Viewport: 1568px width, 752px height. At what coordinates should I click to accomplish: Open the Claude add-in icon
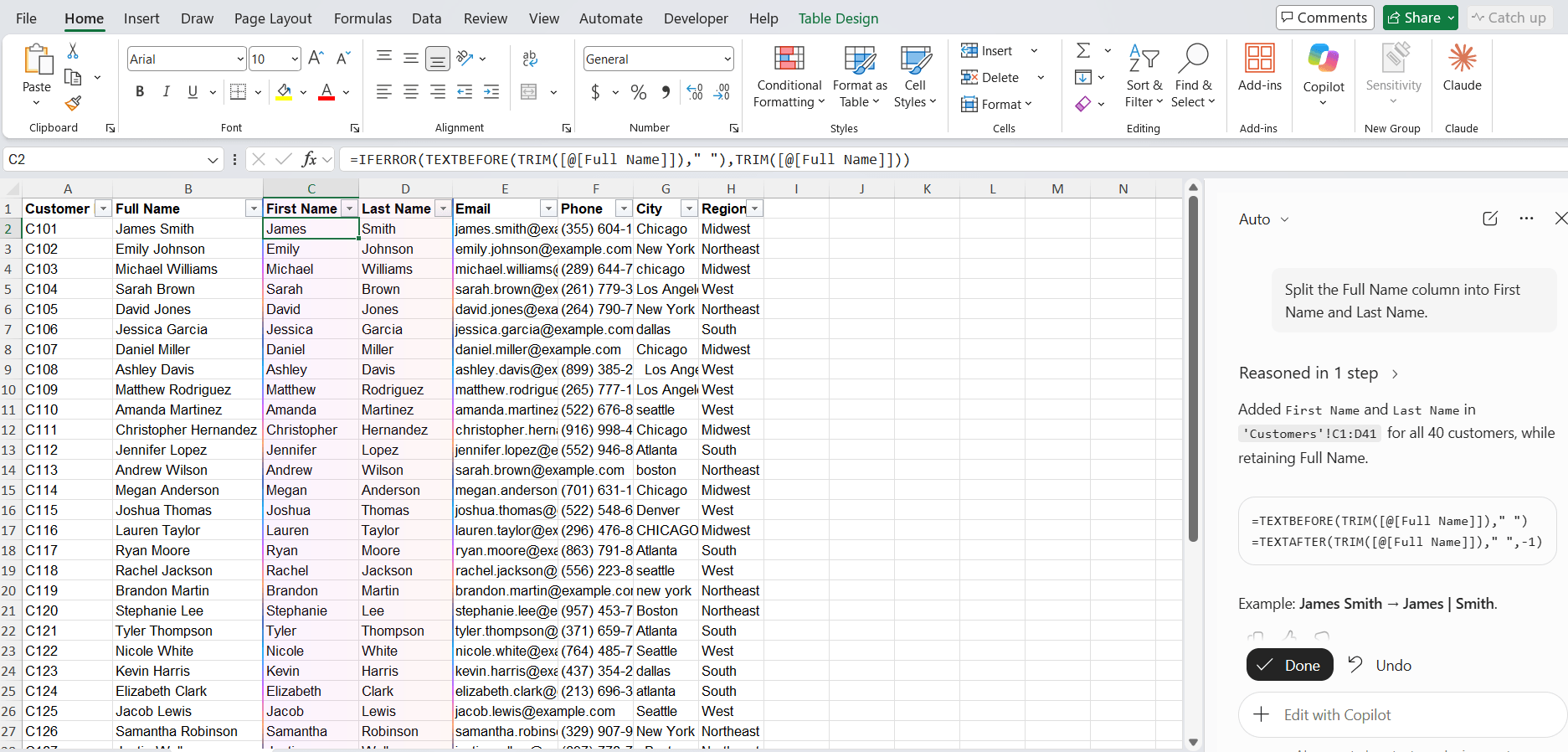pos(1462,69)
